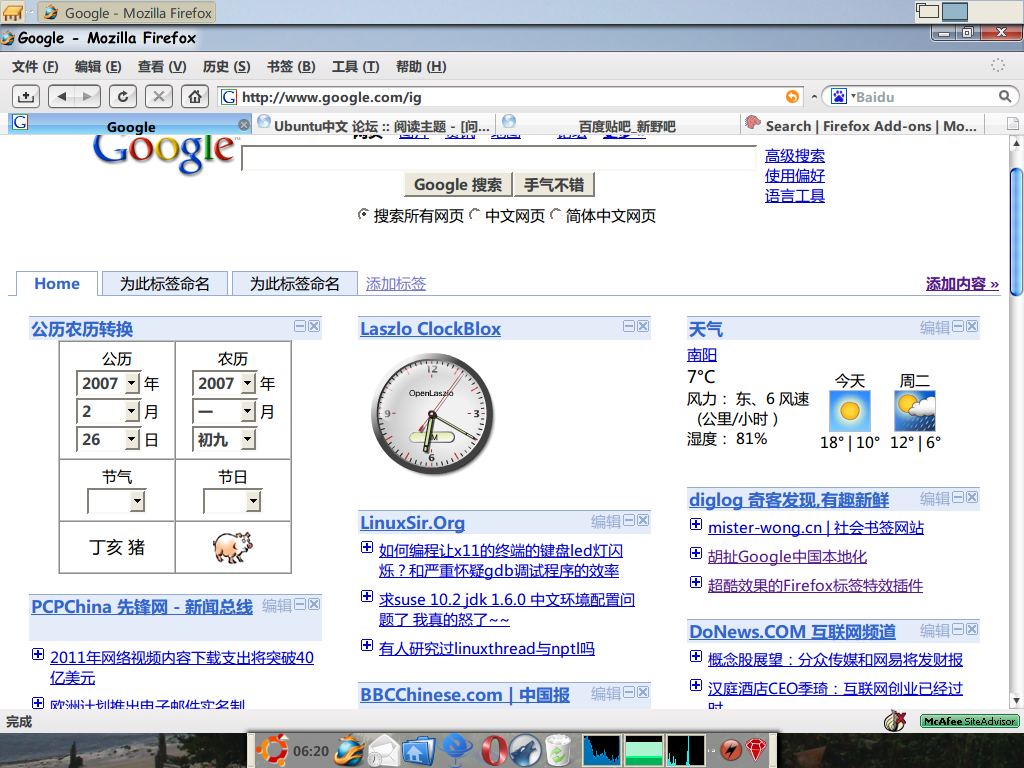Open the 农历 初九 day dropdown
Viewport: 1024px width, 768px height.
[x=224, y=440]
